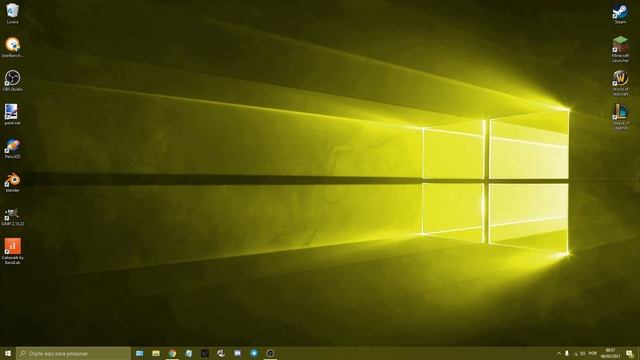Open Google Chrome from the taskbar
Screen dimensions: 640x360
[172, 353]
